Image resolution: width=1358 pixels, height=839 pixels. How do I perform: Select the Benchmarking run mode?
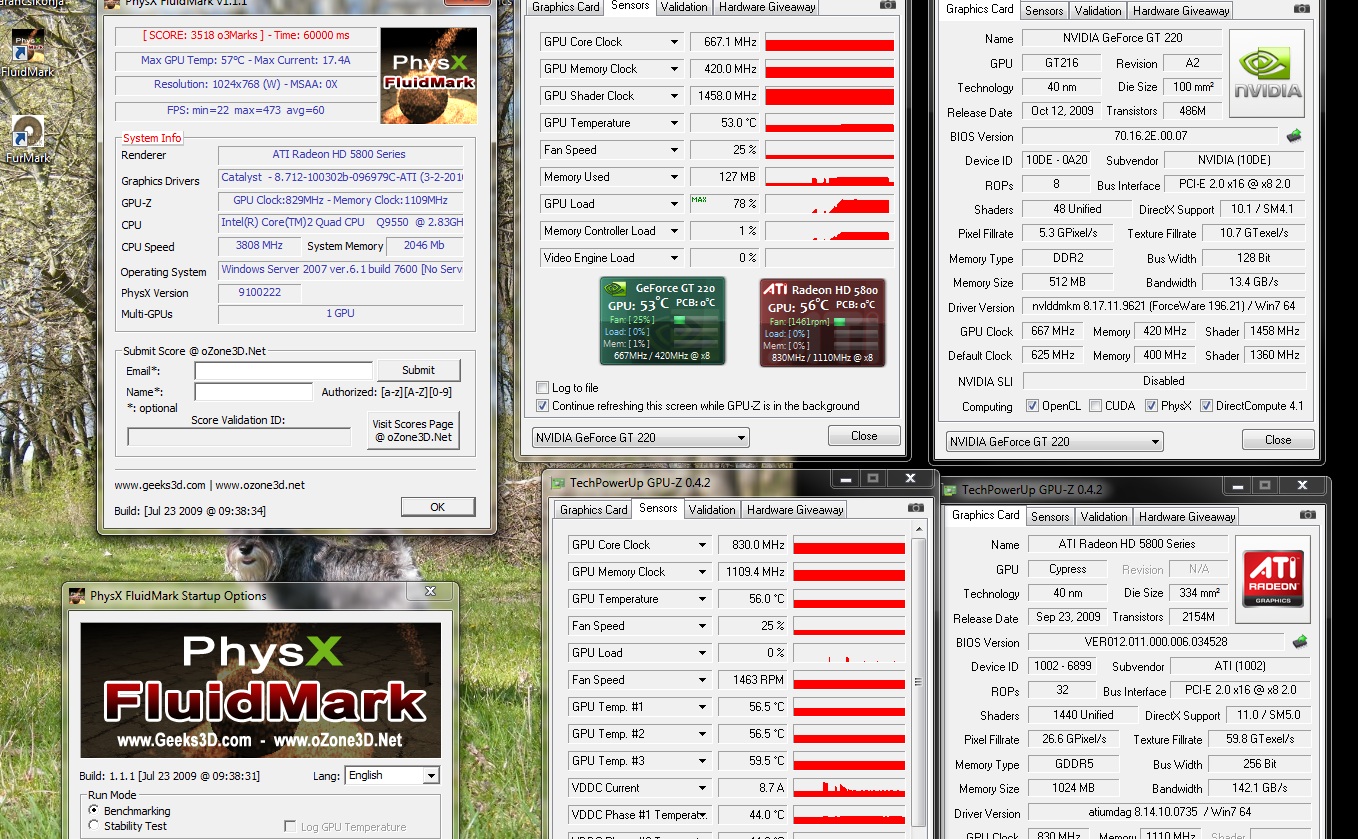[94, 811]
